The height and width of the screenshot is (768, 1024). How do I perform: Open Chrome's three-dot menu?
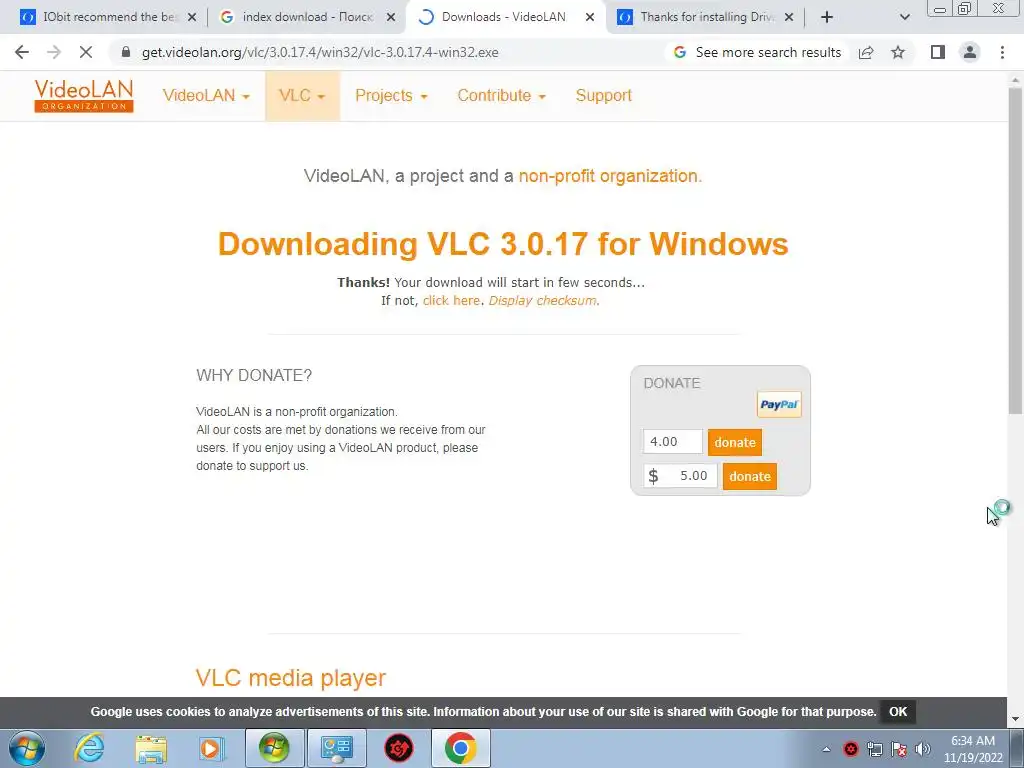[1002, 52]
